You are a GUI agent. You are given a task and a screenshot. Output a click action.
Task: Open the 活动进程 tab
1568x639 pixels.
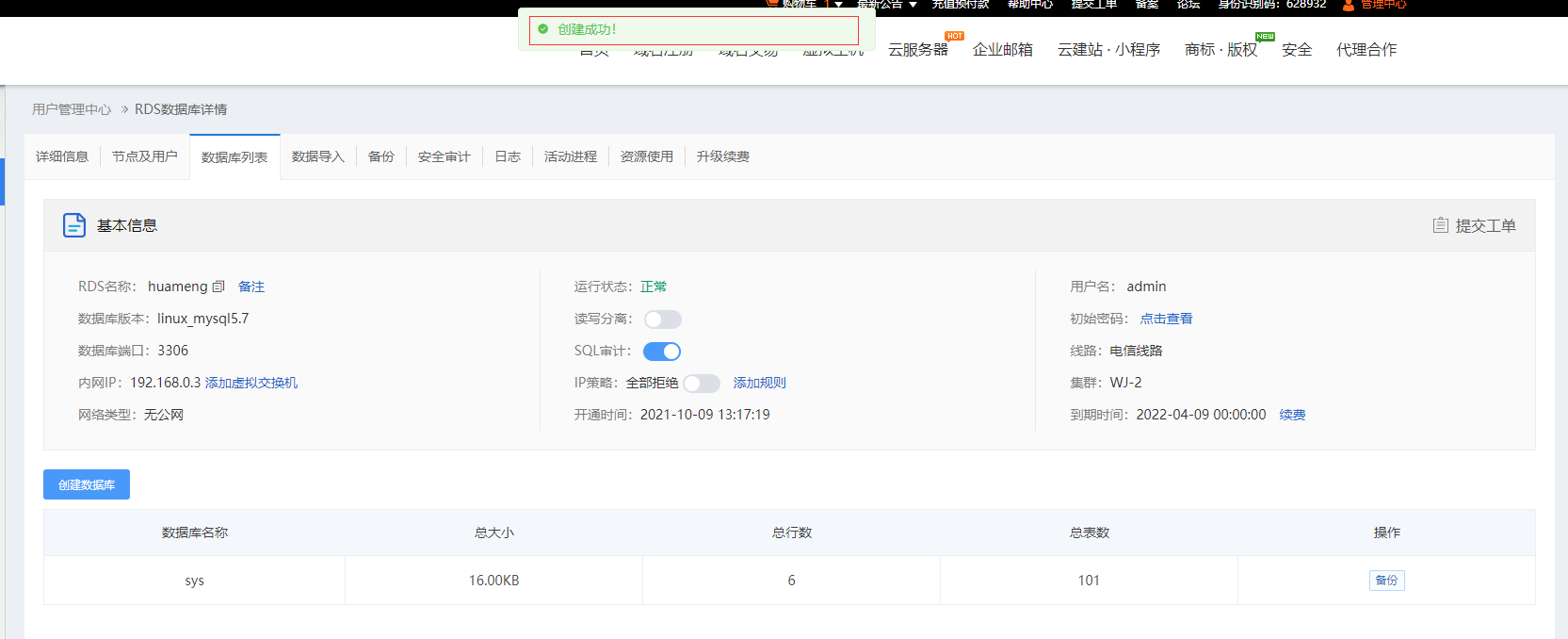(x=571, y=156)
